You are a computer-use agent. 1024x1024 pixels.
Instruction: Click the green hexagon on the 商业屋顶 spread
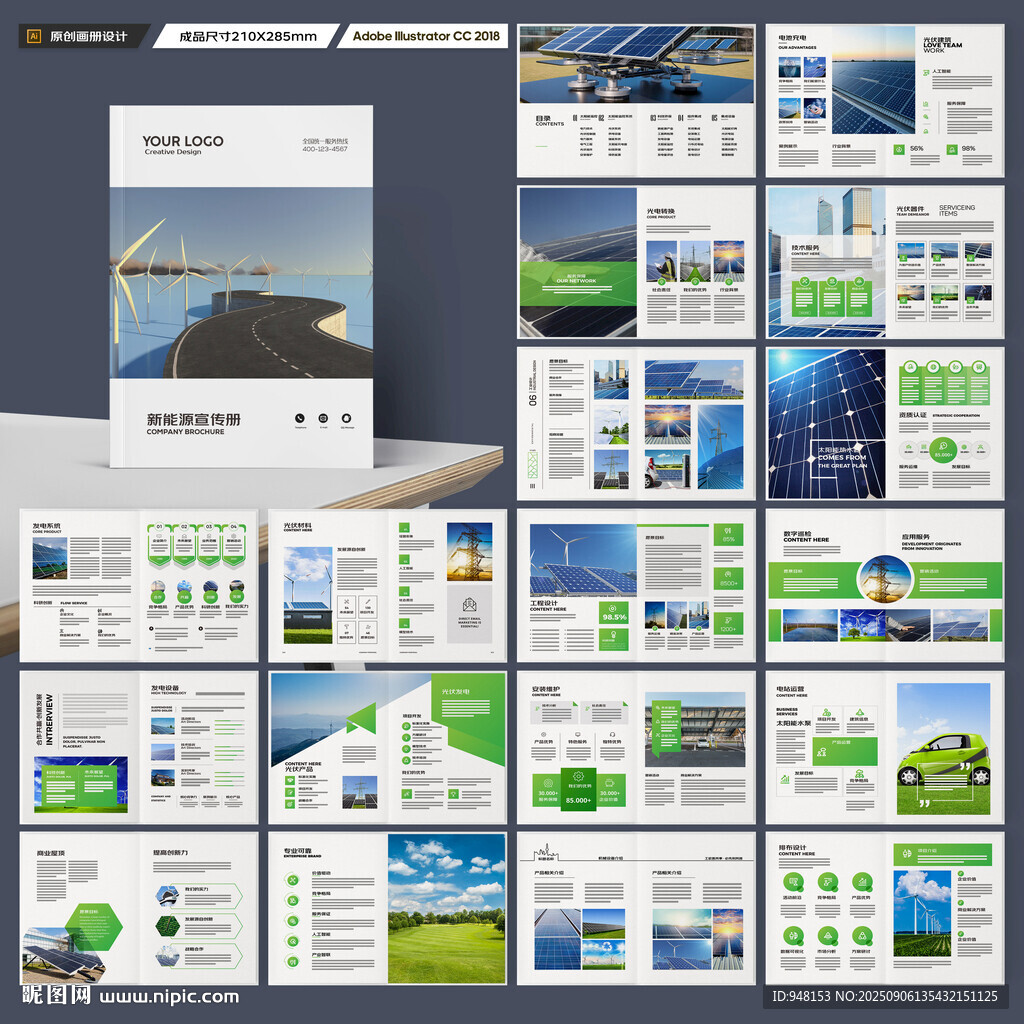(x=93, y=927)
